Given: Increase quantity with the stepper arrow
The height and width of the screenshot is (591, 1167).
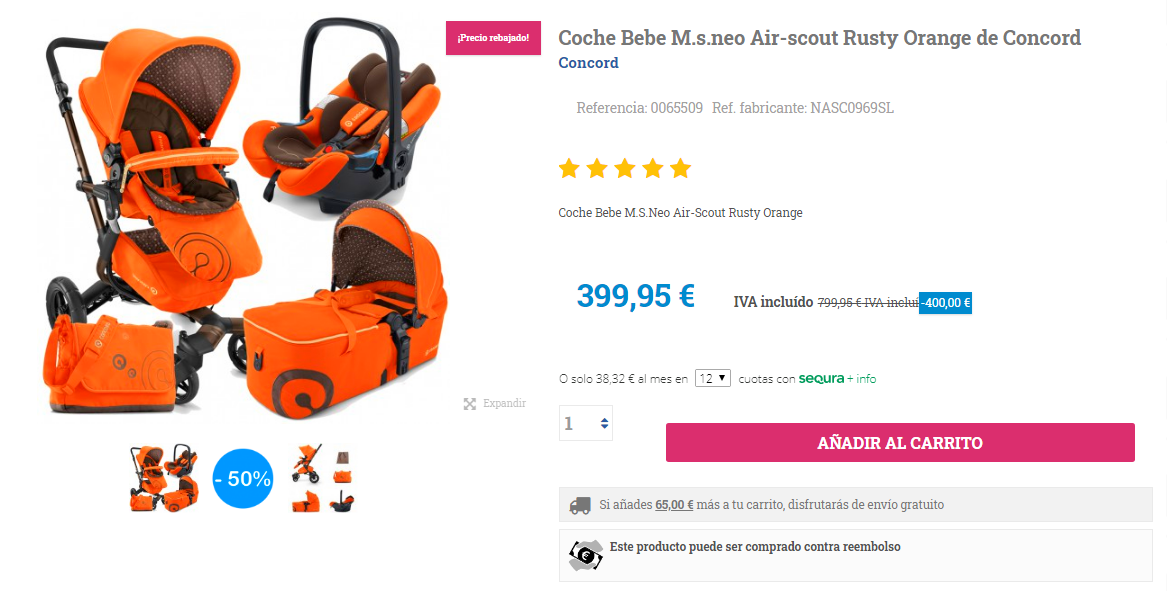Looking at the screenshot, I should click(x=604, y=420).
